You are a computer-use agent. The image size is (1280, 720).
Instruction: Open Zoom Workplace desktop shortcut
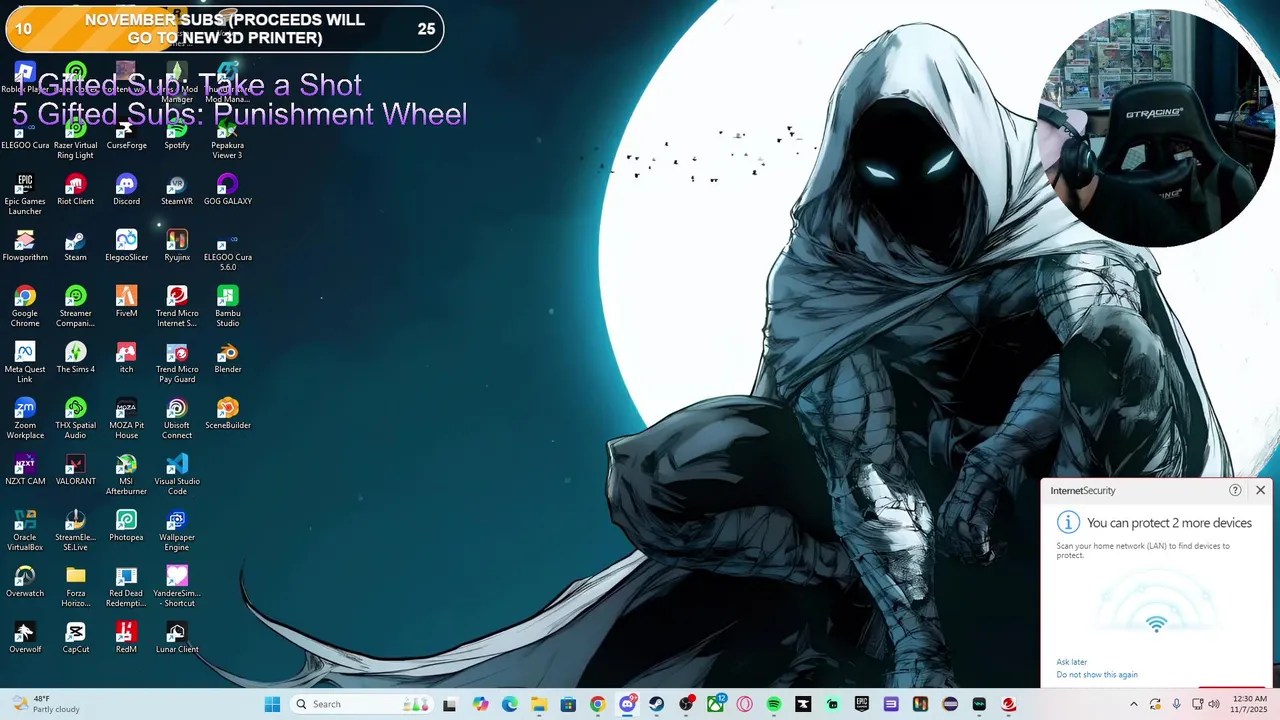click(25, 419)
